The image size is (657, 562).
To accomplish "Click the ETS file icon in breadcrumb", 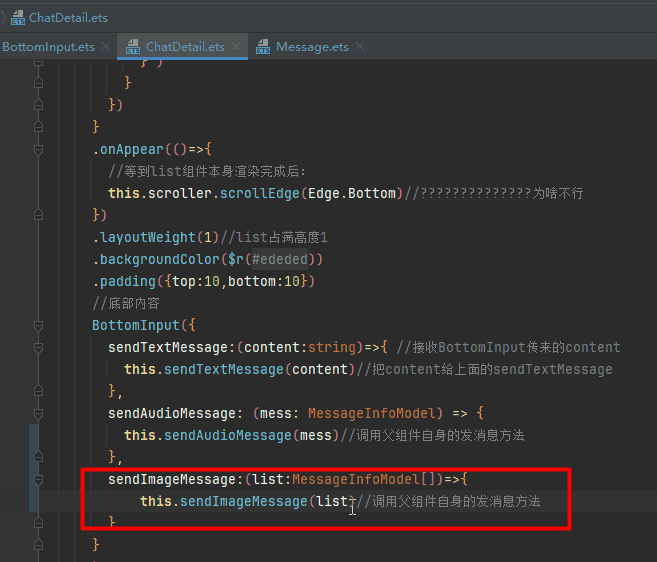I will pyautogui.click(x=17, y=17).
